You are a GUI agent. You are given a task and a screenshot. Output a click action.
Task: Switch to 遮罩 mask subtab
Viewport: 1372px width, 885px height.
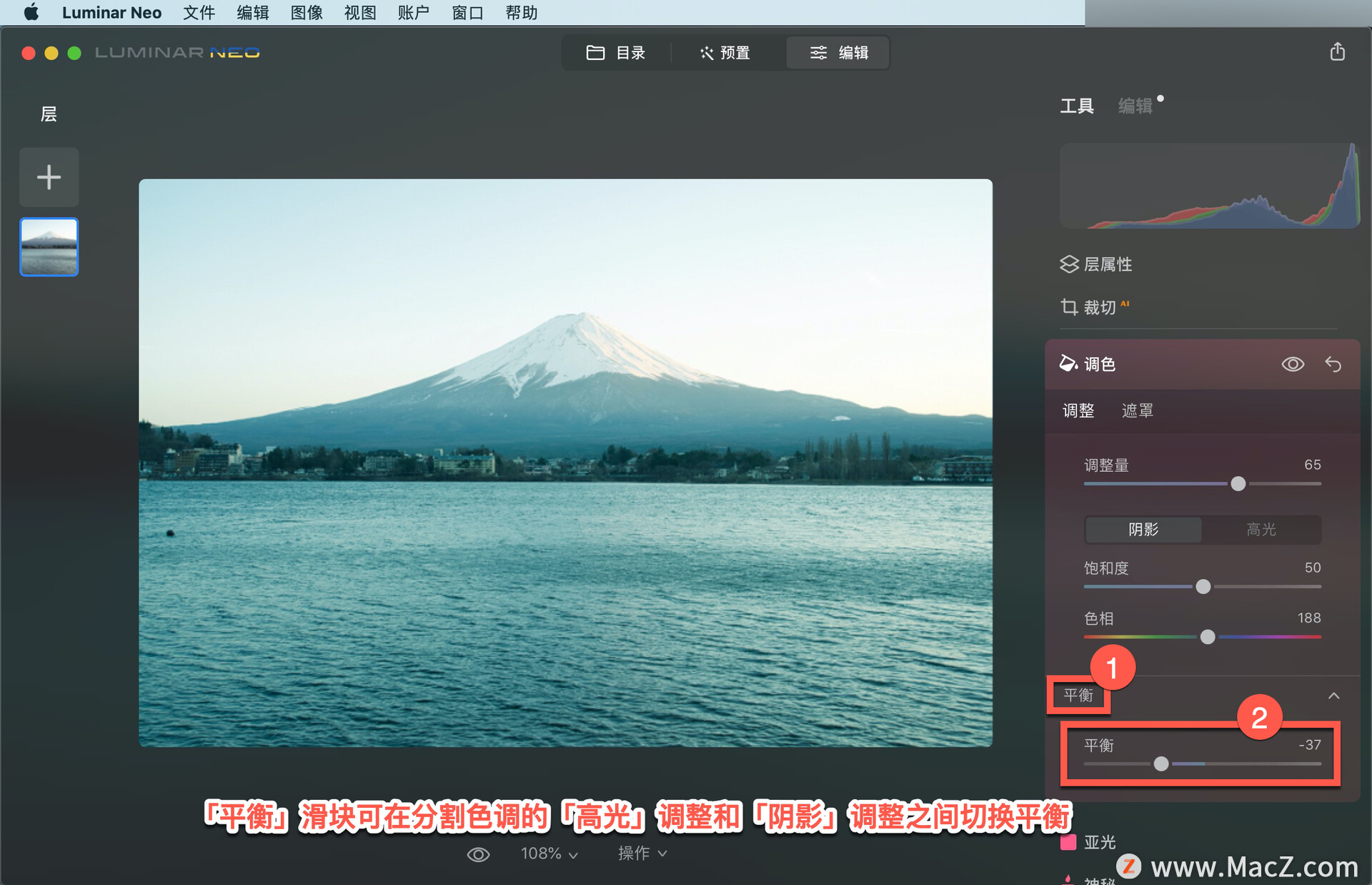pyautogui.click(x=1138, y=410)
